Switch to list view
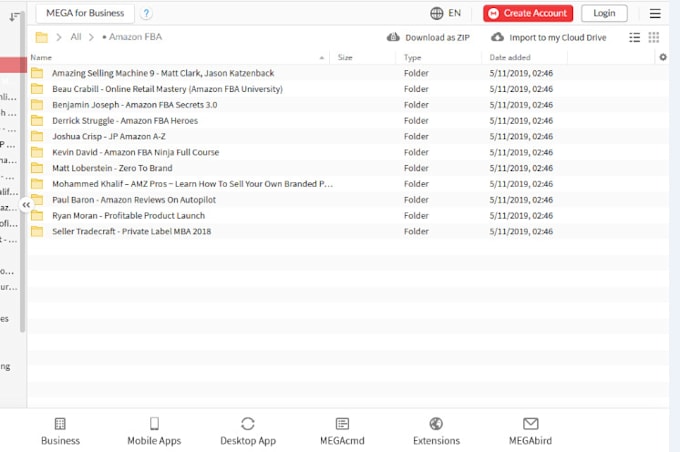 point(634,37)
